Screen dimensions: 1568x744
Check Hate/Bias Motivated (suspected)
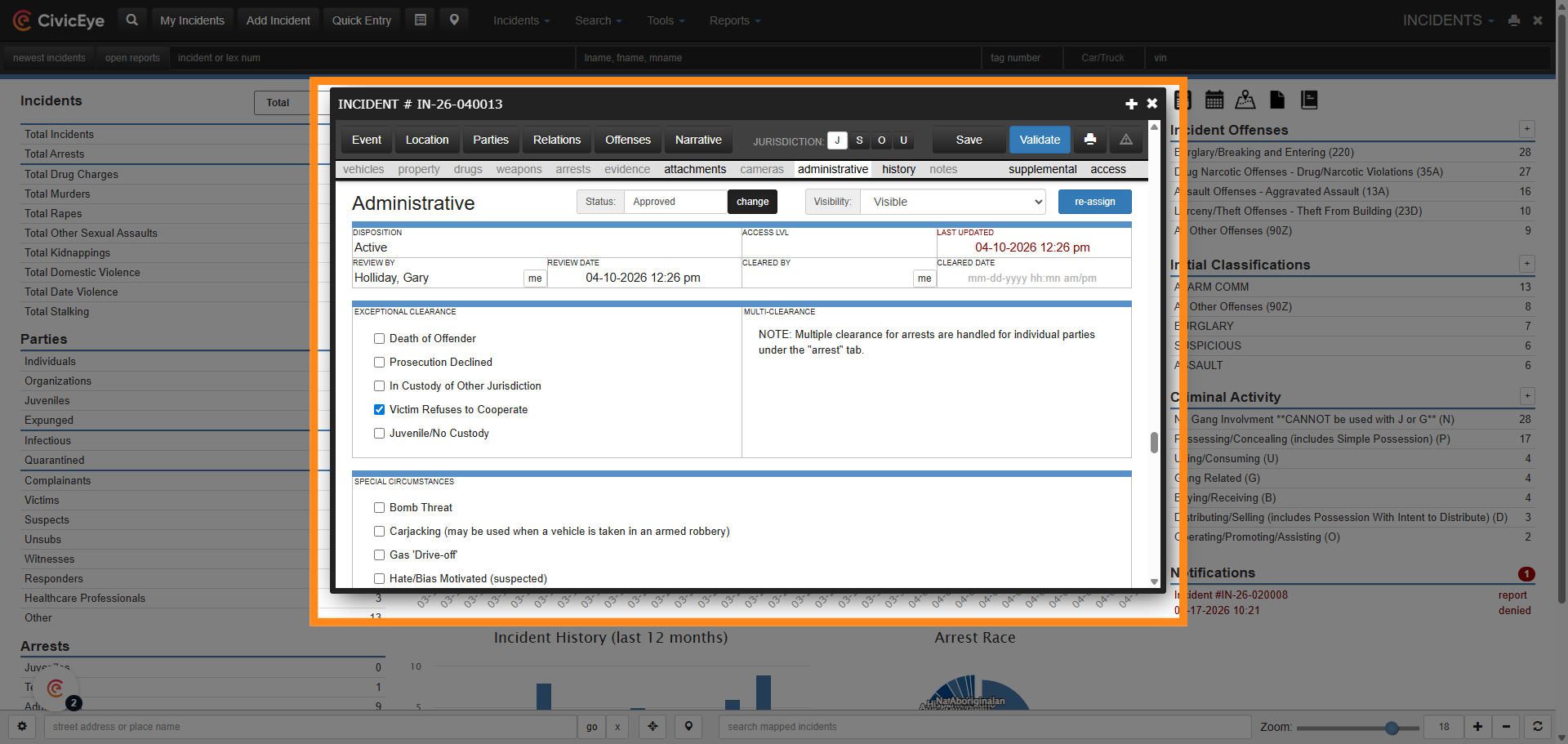[x=379, y=578]
